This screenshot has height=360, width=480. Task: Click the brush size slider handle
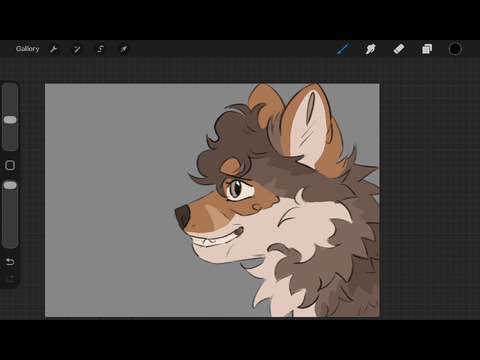10,120
